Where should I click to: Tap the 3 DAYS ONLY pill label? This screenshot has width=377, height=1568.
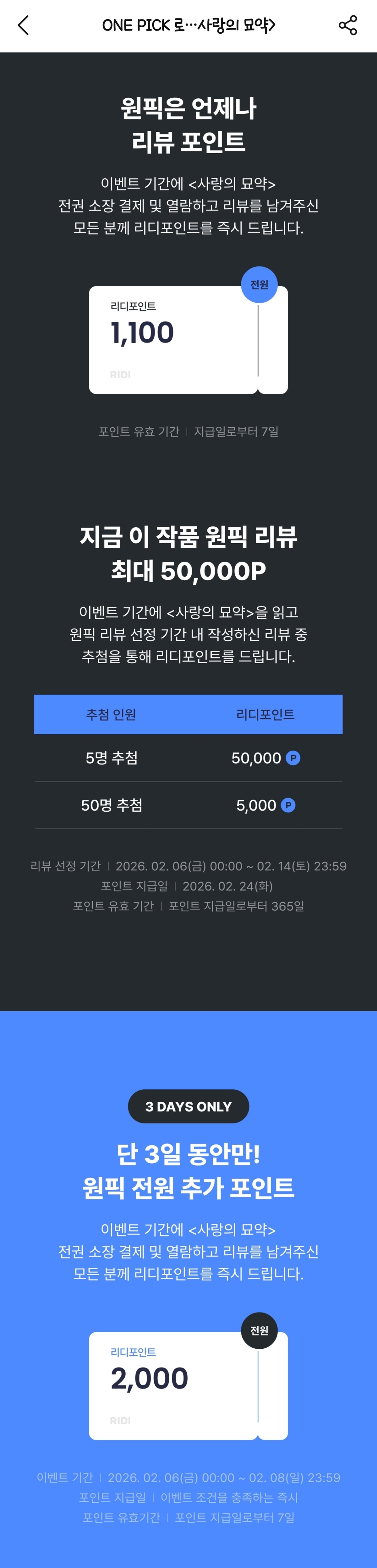(188, 1107)
